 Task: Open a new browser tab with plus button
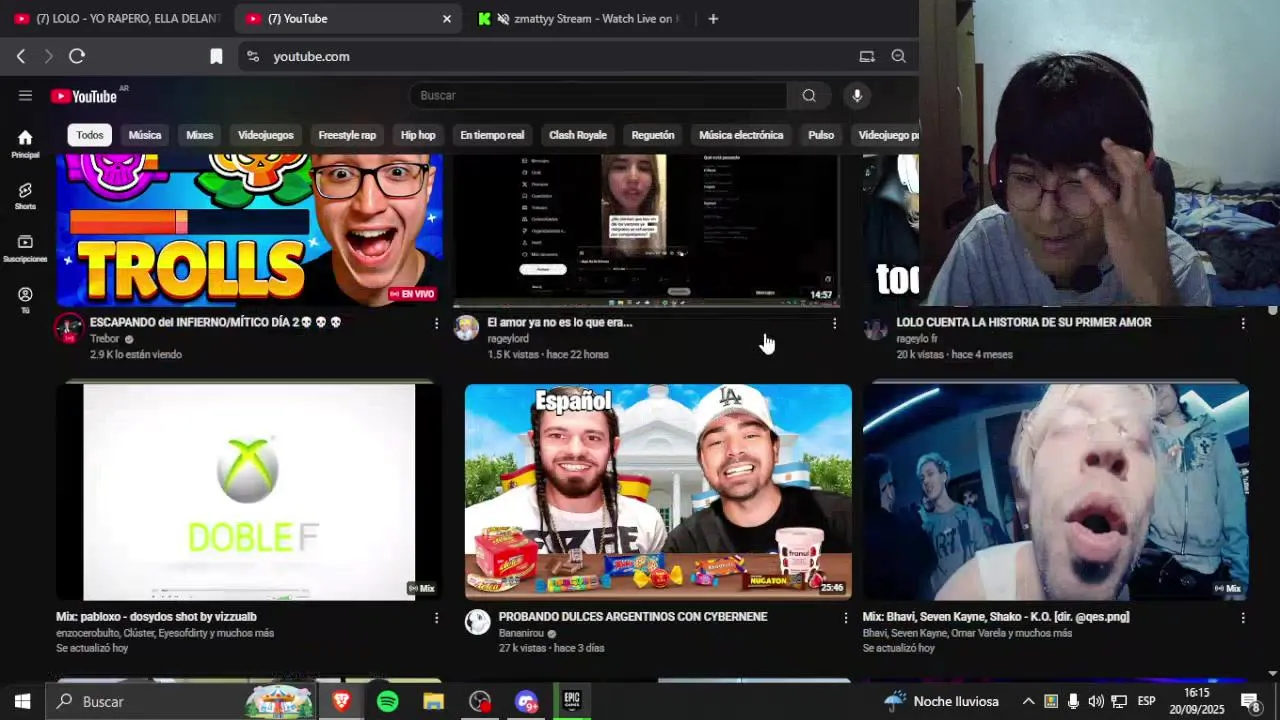tap(713, 18)
